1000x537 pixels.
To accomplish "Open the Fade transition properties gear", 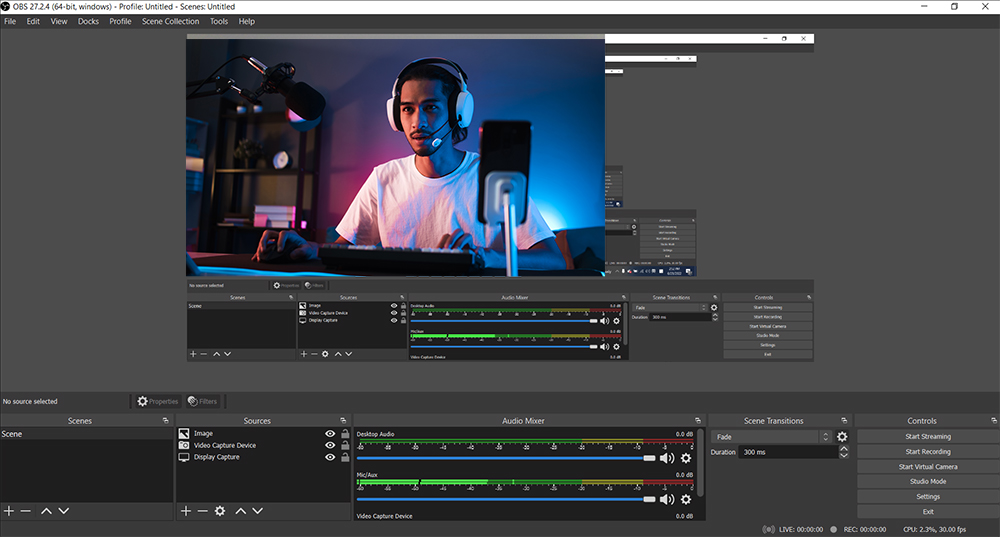I will [842, 437].
